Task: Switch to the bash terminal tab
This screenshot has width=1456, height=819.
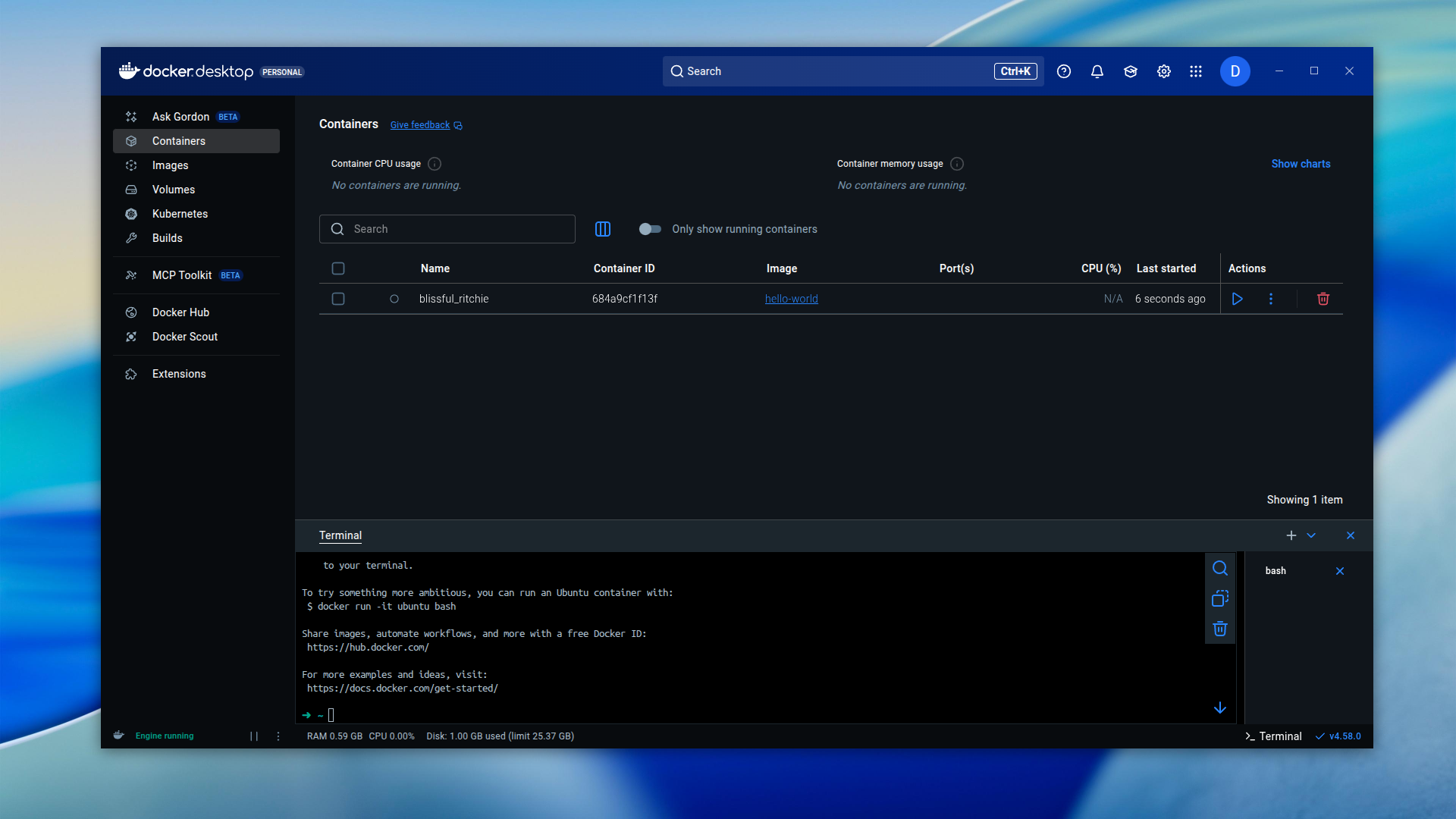Action: [x=1276, y=571]
